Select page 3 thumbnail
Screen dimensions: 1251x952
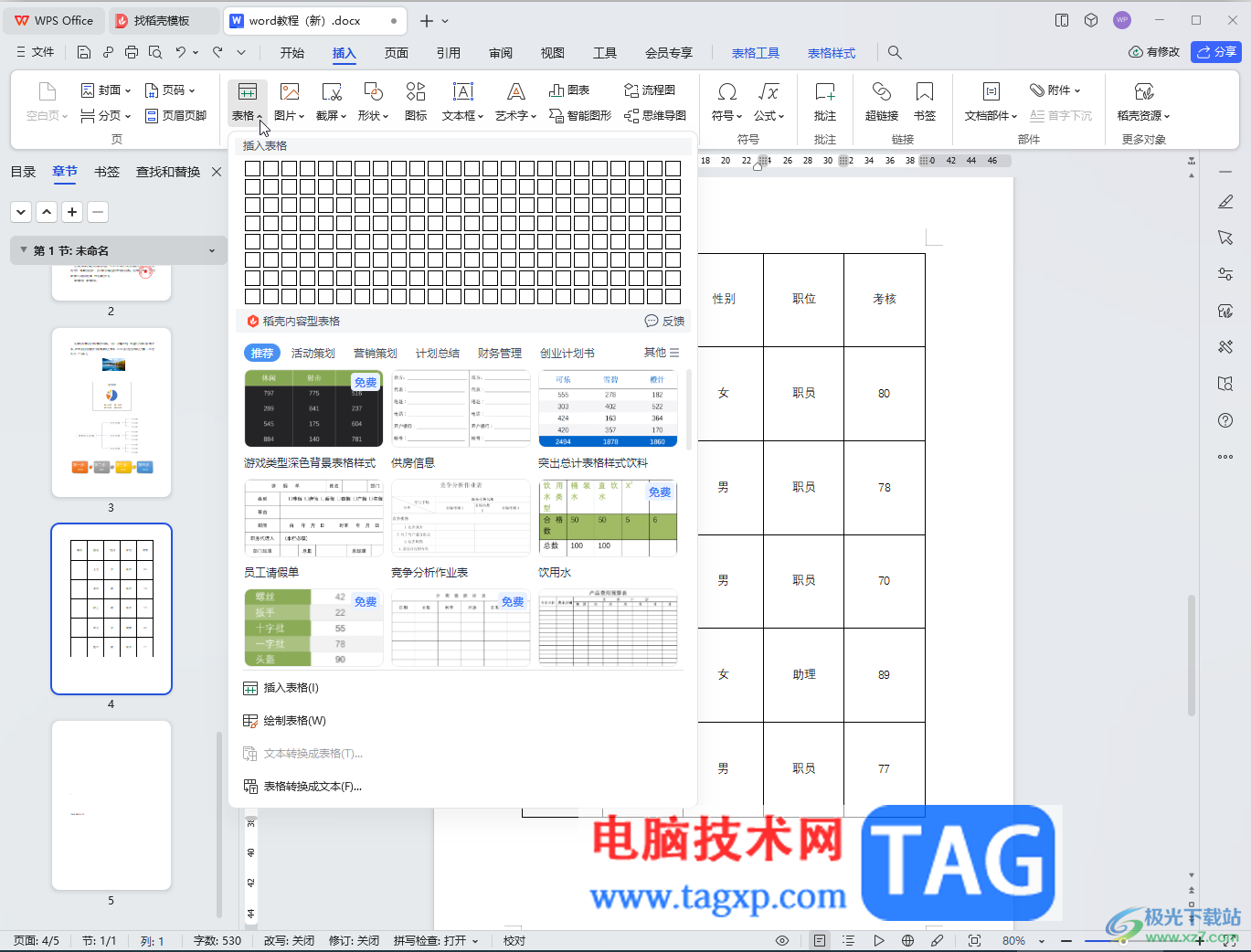[x=111, y=412]
